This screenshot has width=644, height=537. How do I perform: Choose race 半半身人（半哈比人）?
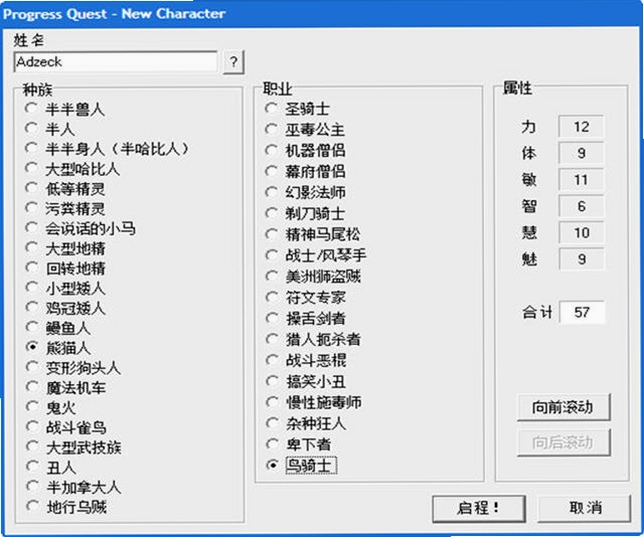(106, 148)
